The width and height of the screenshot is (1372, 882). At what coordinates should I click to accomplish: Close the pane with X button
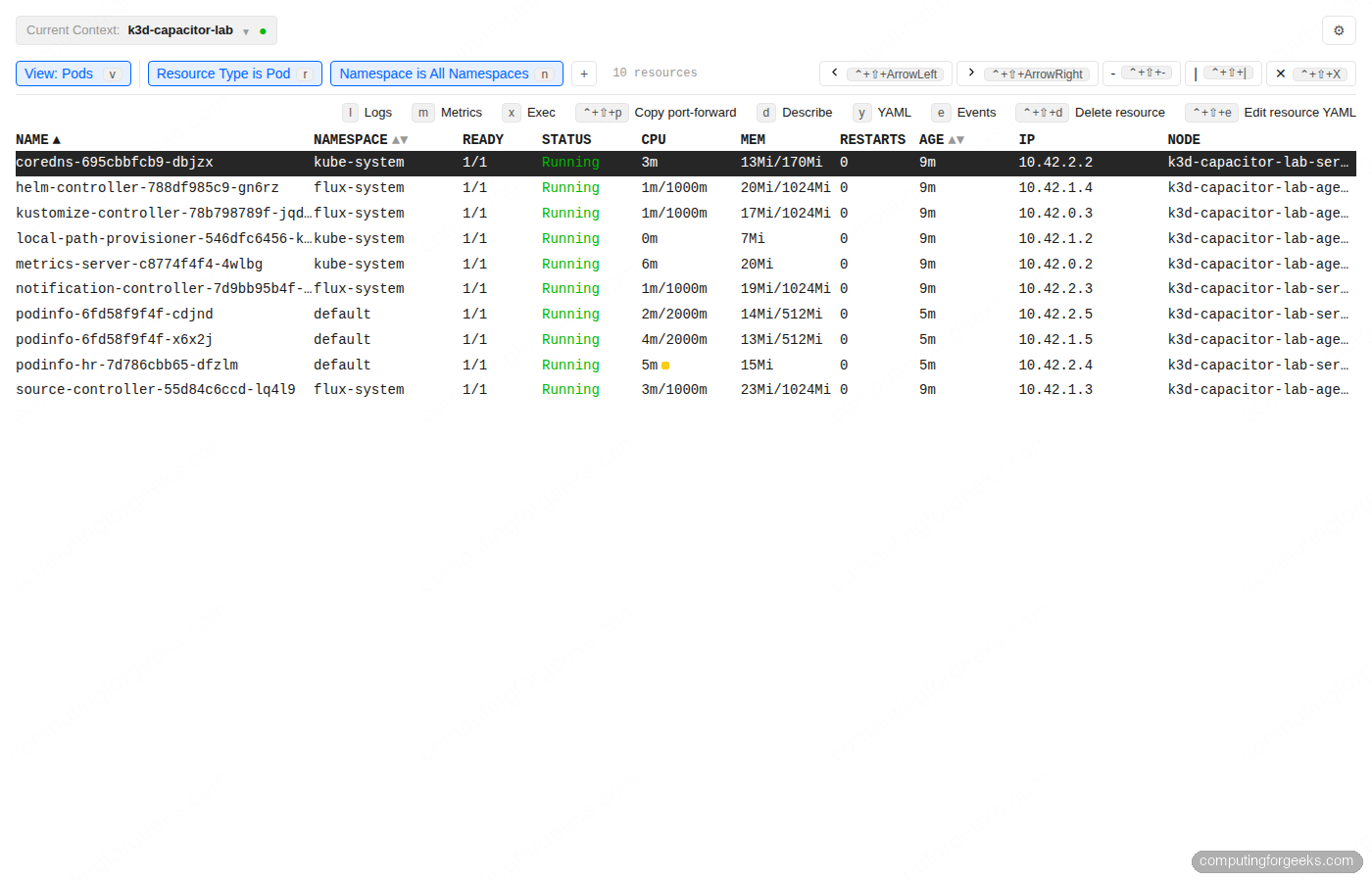pos(1311,73)
